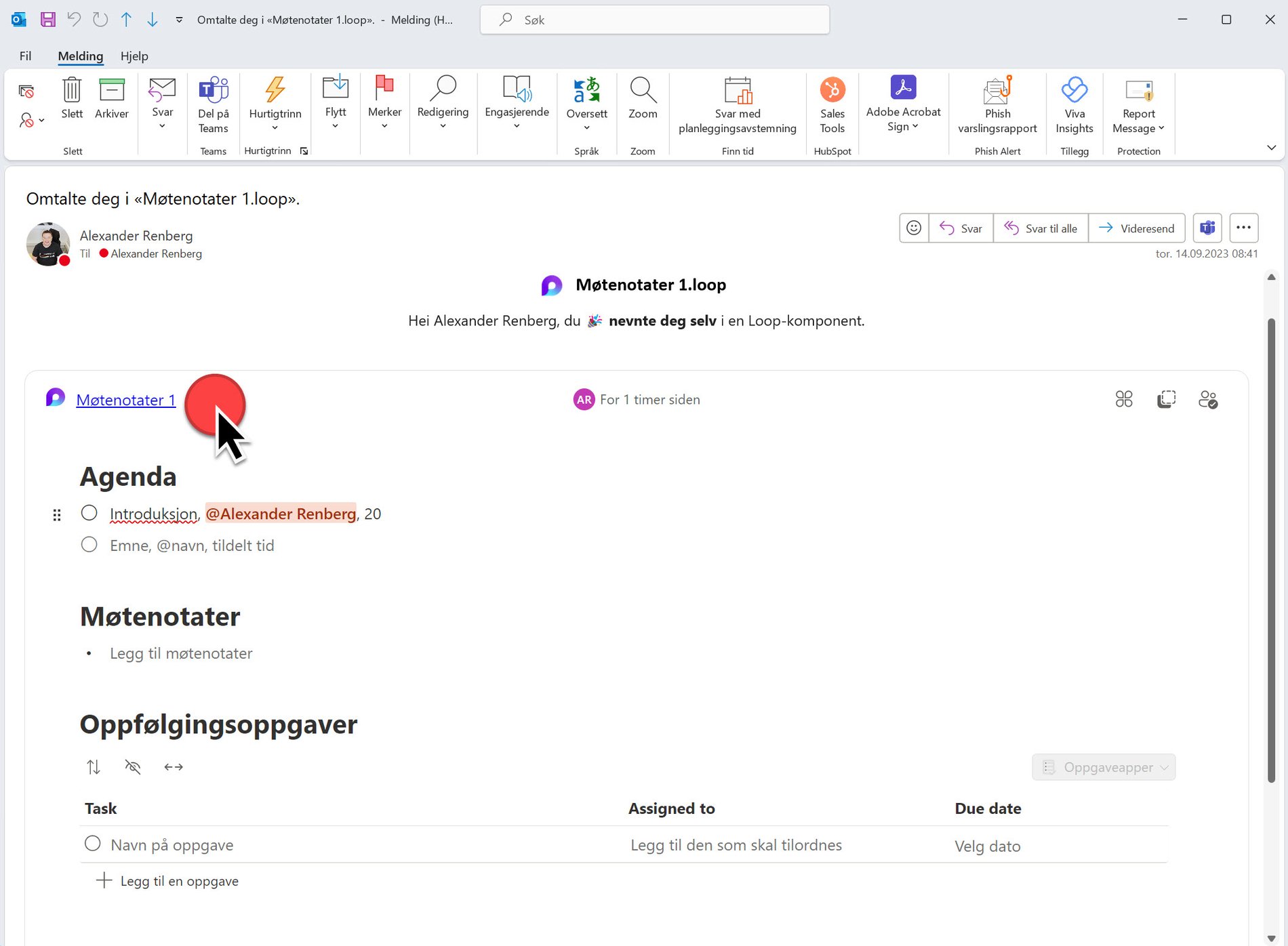
Task: Click the copy Loop component icon
Action: (x=1165, y=399)
